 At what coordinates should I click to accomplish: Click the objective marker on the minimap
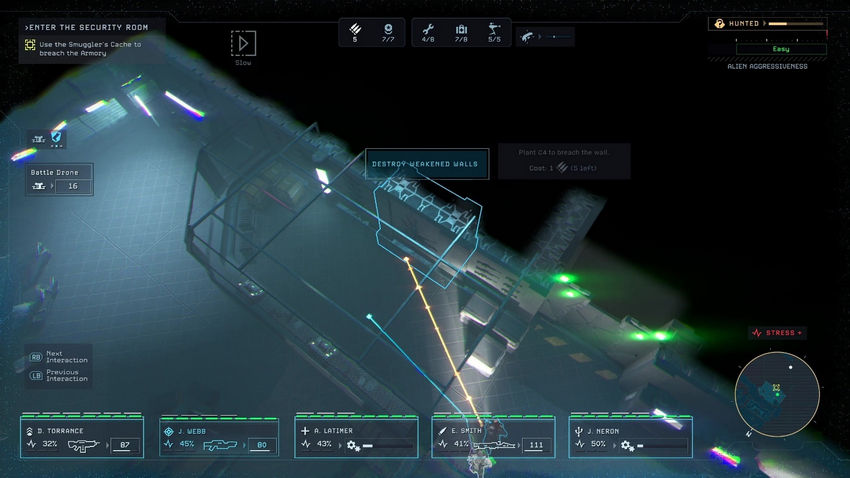tap(776, 387)
